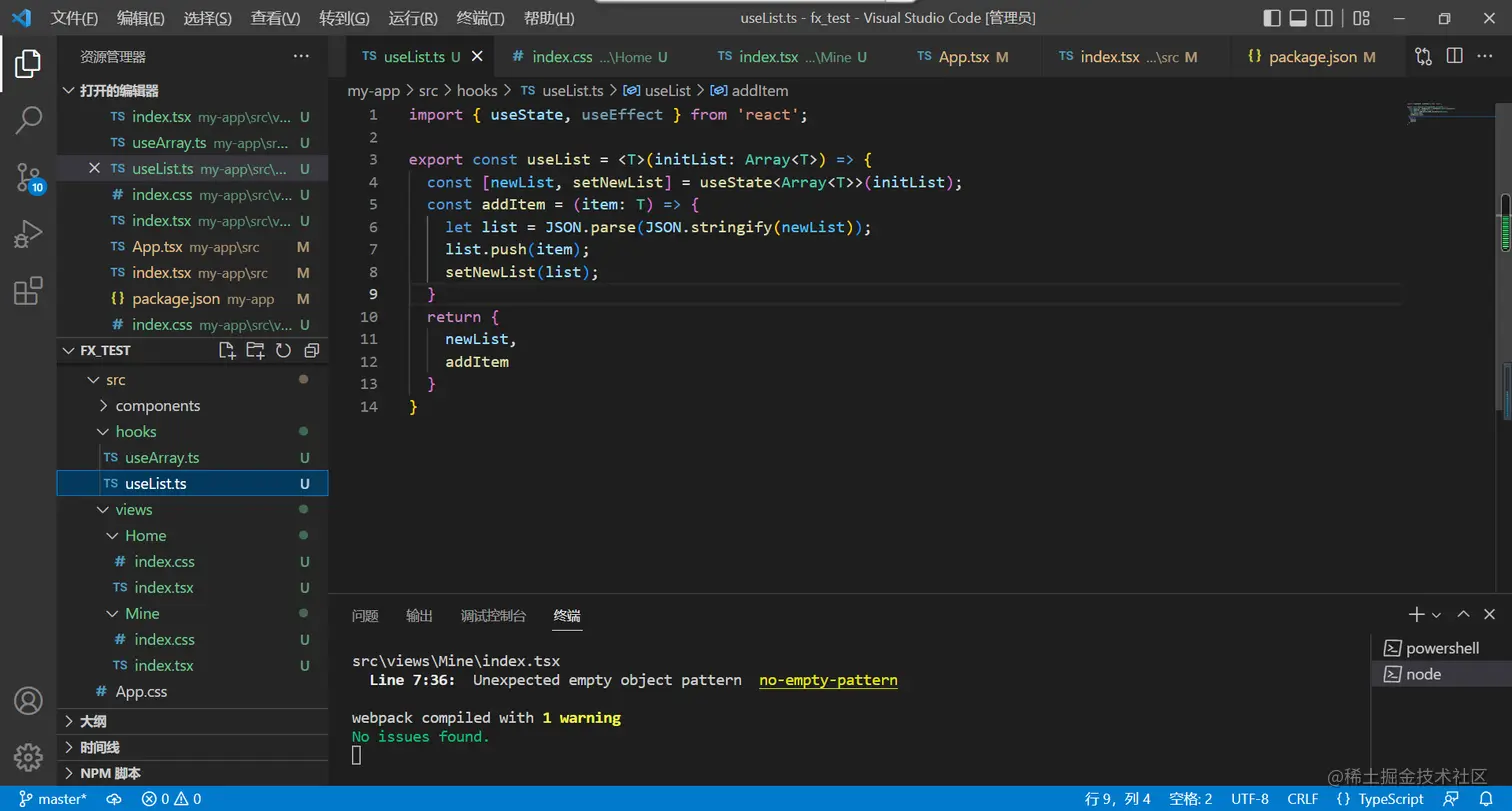Open explorer panel more actions ellipsis

click(x=301, y=57)
